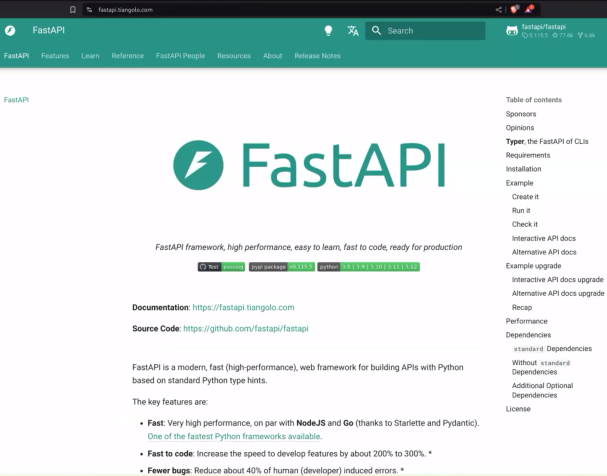Go to Interactive API docs upgrade entry
This screenshot has width=607, height=476.
(557, 279)
